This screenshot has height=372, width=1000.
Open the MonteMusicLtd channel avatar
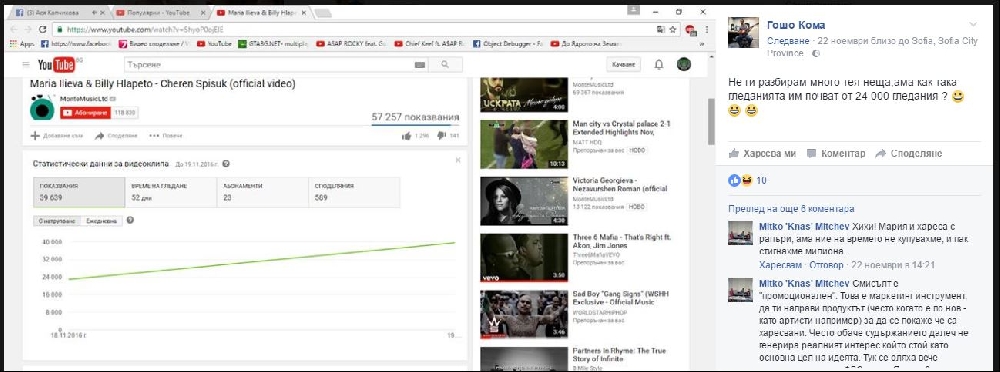tap(42, 108)
